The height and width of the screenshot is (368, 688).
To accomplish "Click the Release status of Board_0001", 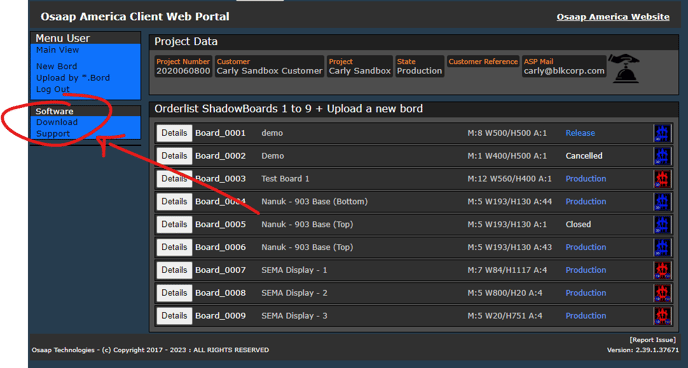I will point(580,133).
